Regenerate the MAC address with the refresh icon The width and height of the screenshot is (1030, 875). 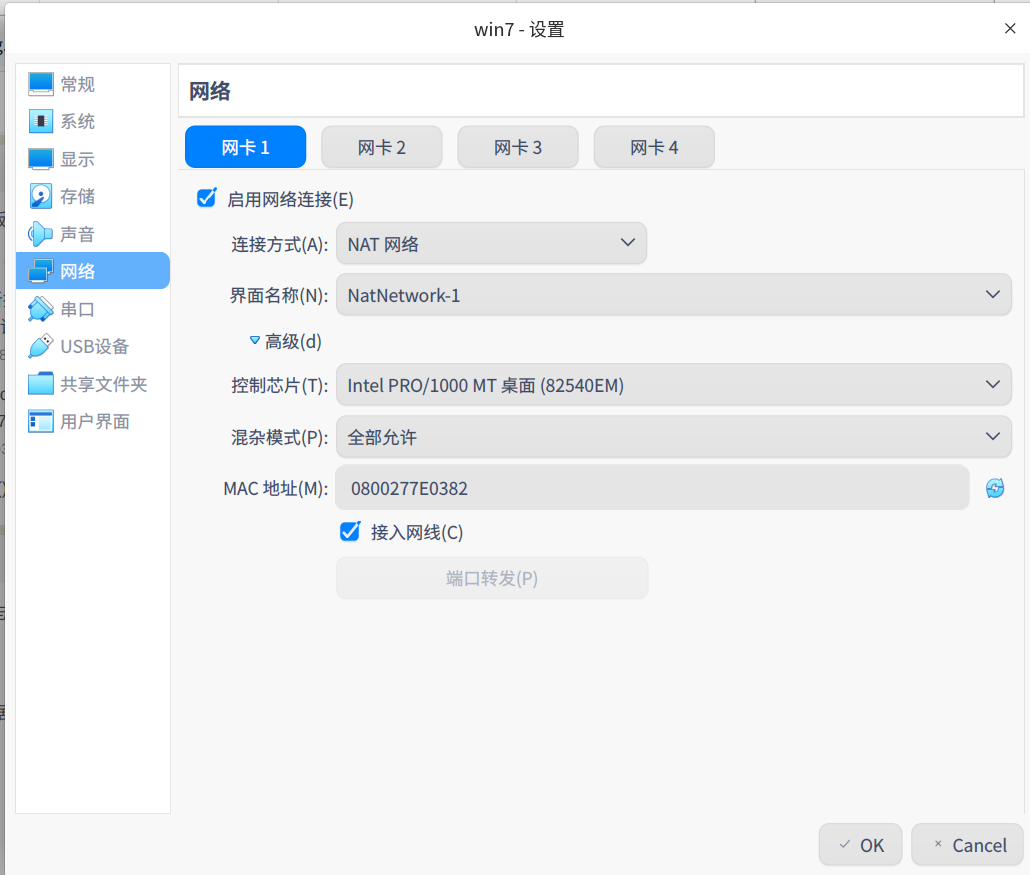pyautogui.click(x=995, y=488)
